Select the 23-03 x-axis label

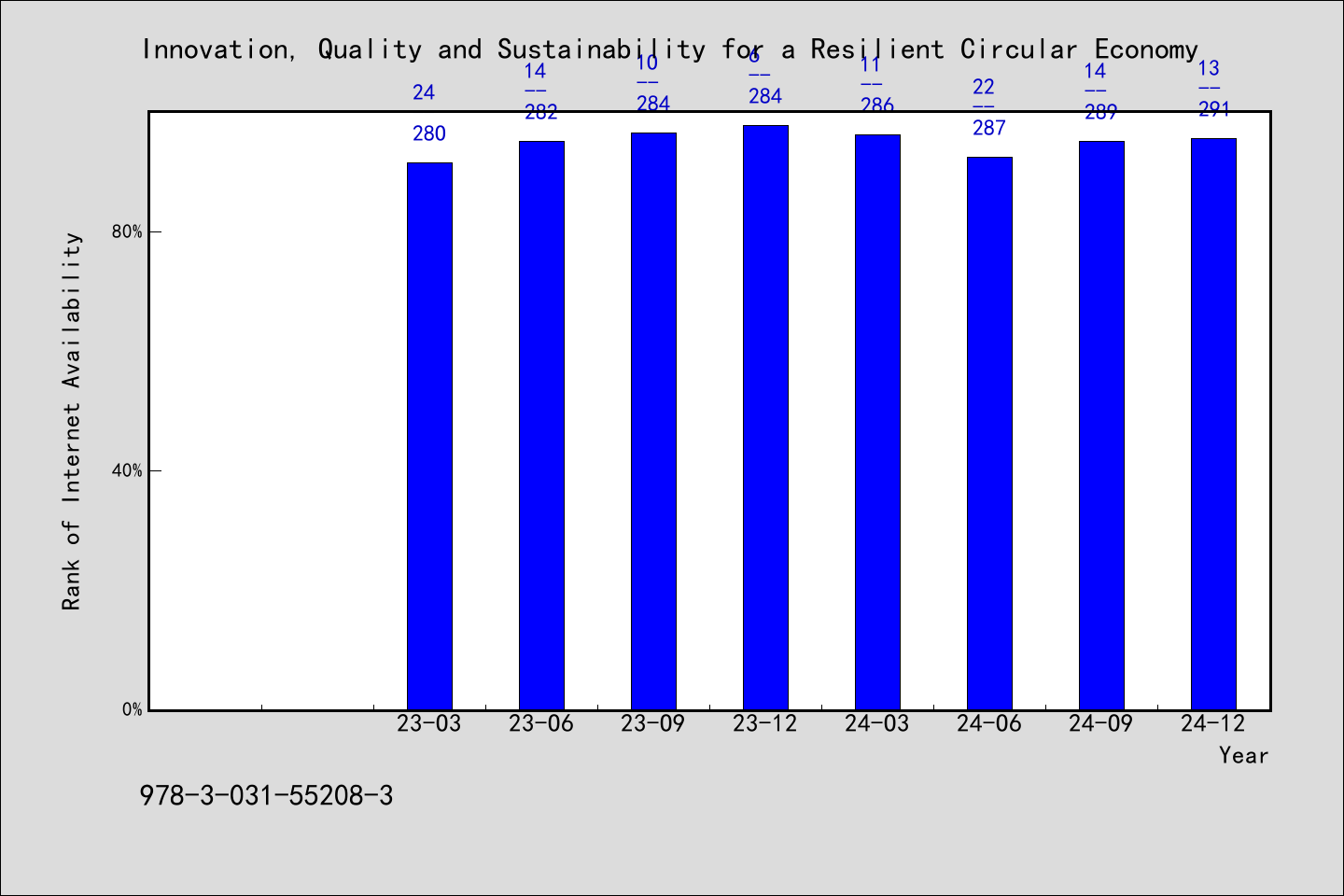point(429,723)
